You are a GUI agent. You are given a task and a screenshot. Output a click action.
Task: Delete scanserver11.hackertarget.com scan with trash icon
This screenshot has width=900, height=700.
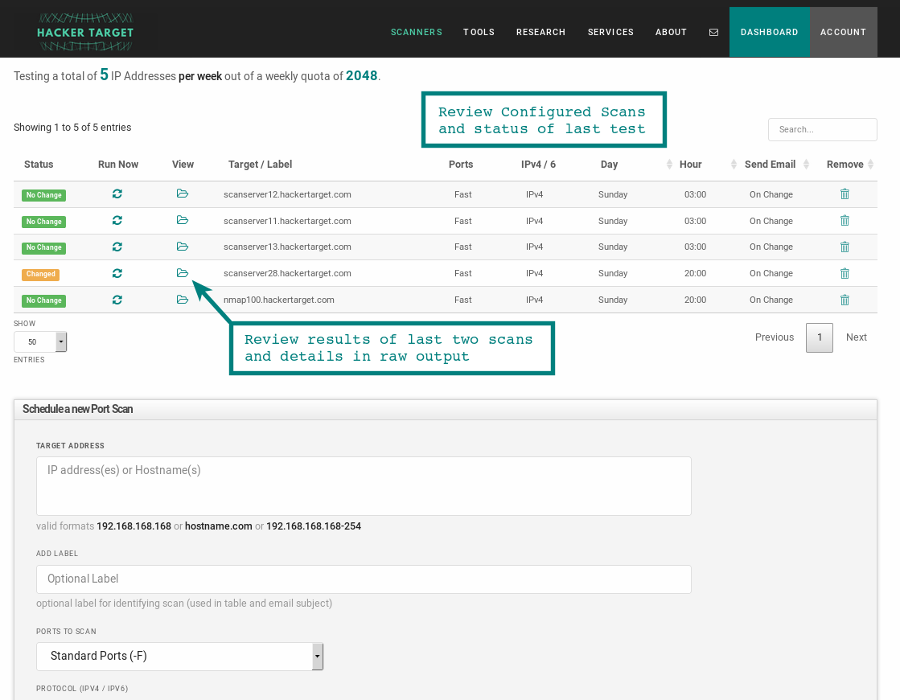pos(845,220)
